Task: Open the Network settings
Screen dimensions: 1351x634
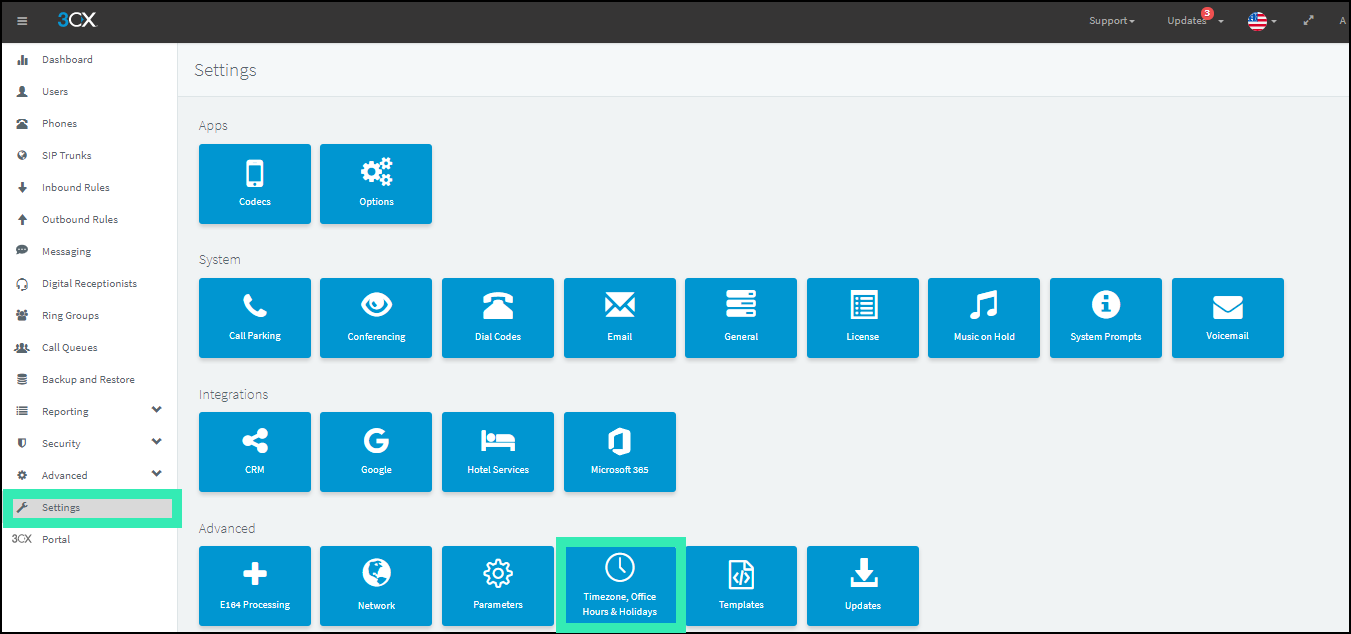Action: (375, 586)
